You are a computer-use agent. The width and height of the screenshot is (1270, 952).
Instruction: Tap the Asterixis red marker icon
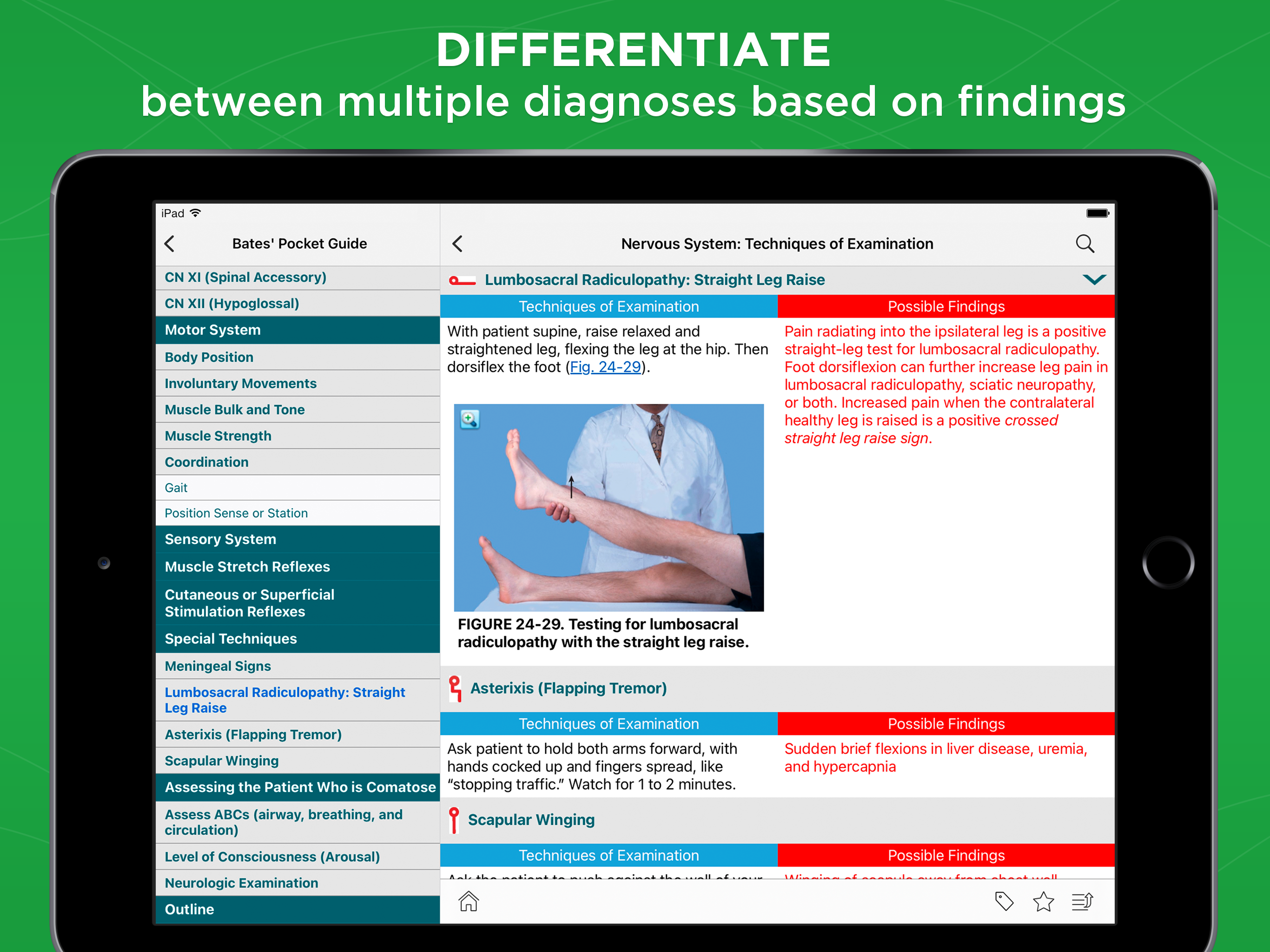click(455, 688)
